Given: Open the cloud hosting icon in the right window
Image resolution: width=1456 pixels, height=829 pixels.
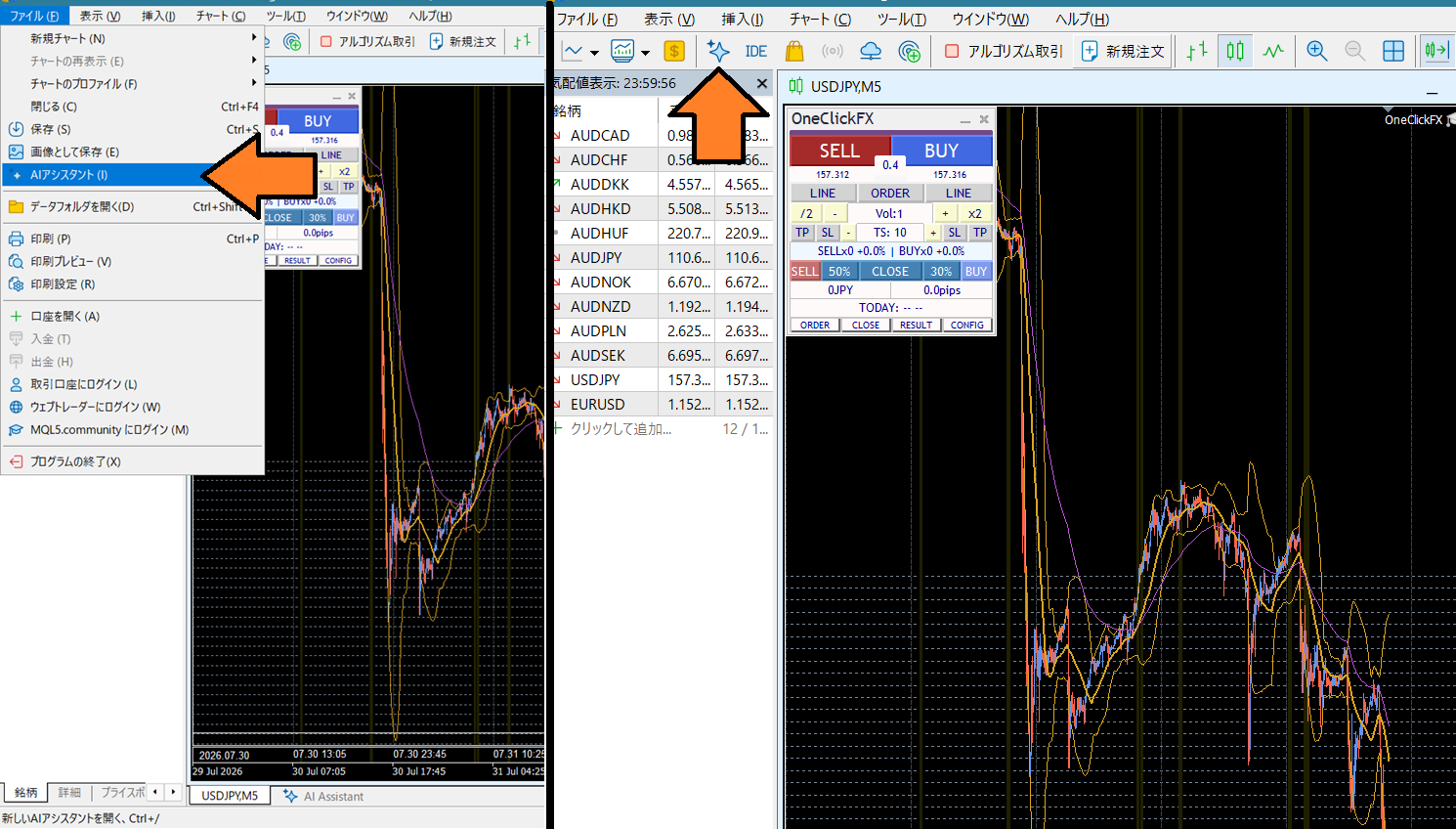Looking at the screenshot, I should (871, 51).
